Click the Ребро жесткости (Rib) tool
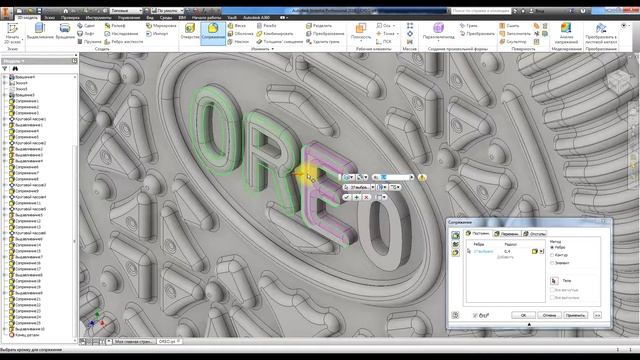 pos(124,41)
